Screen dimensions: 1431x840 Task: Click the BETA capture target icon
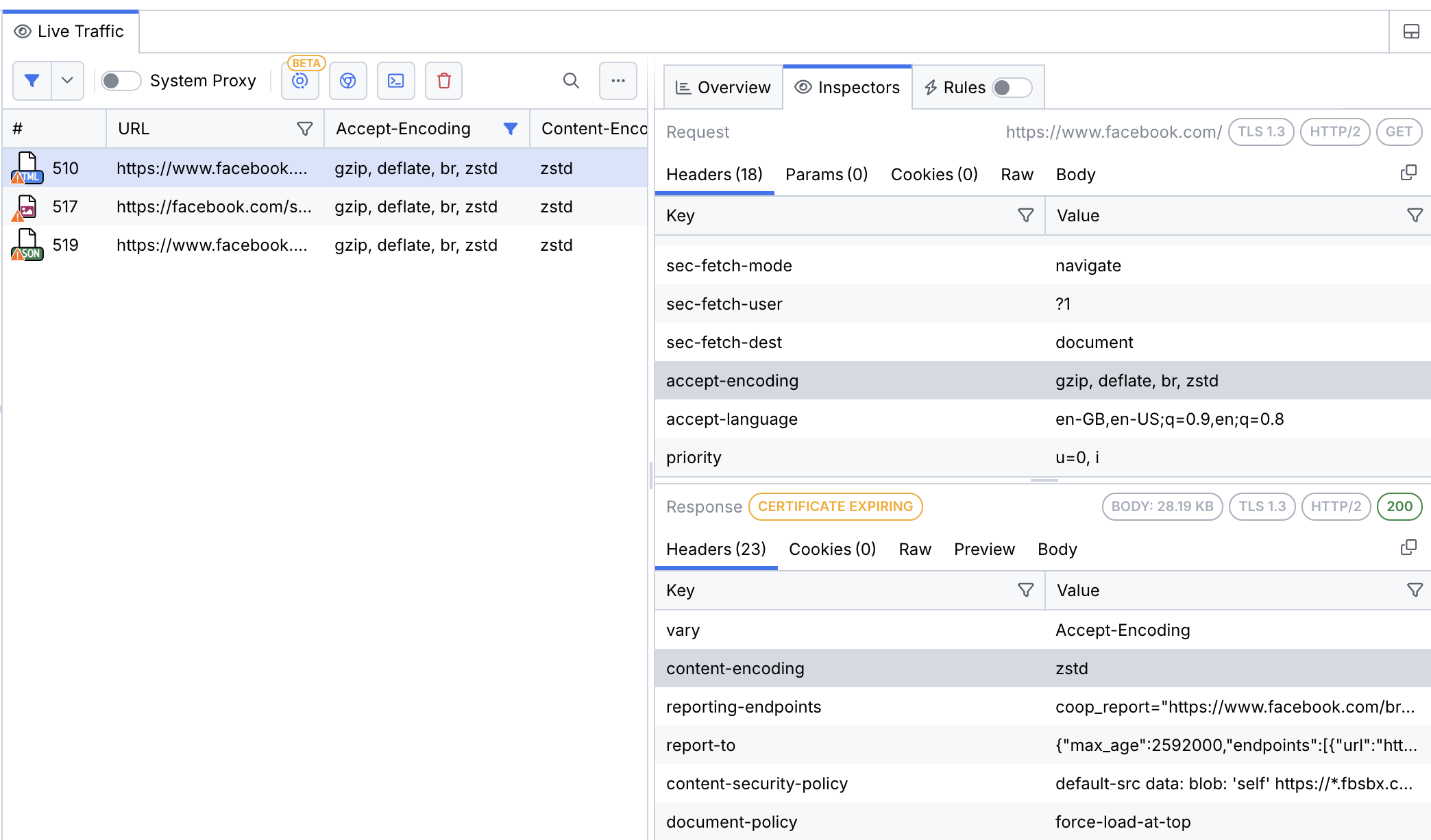point(300,81)
